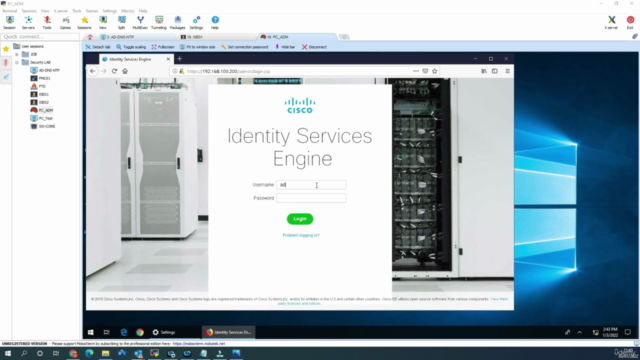Open the Settings toolbar icon
Image resolution: width=640 pixels, height=360 pixels.
coord(196,22)
